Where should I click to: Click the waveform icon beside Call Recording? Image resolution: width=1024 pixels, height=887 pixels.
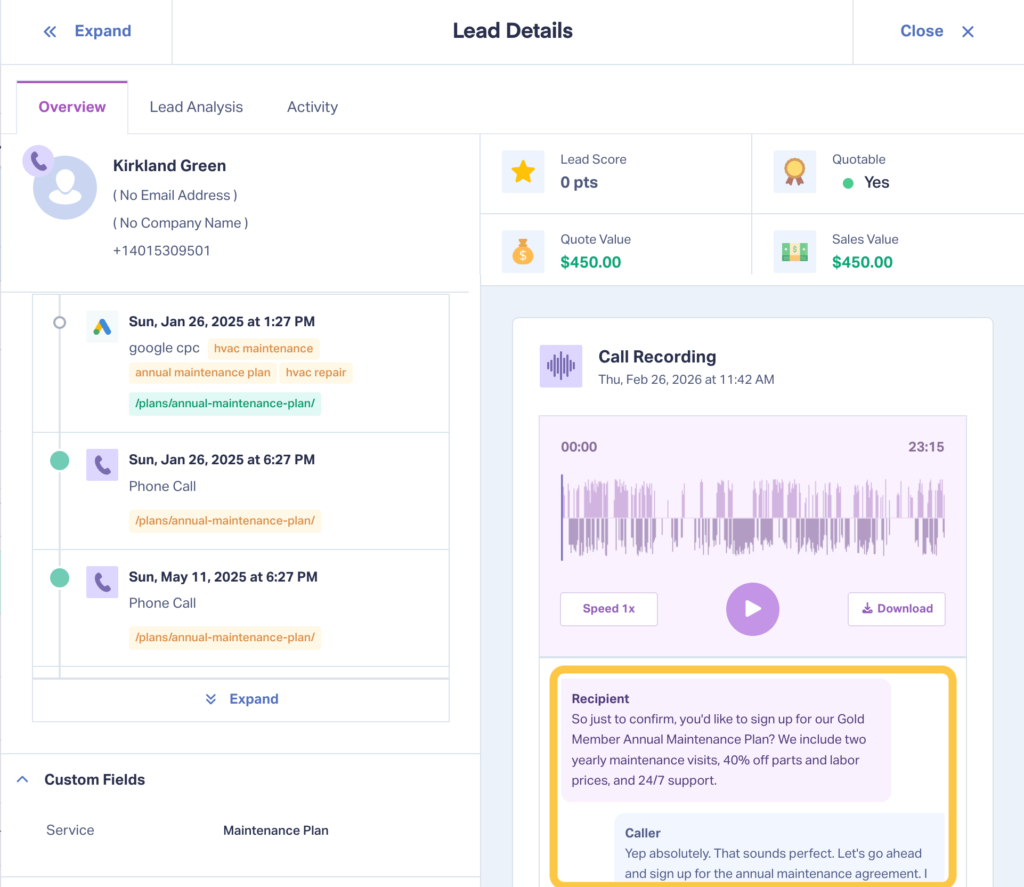561,367
